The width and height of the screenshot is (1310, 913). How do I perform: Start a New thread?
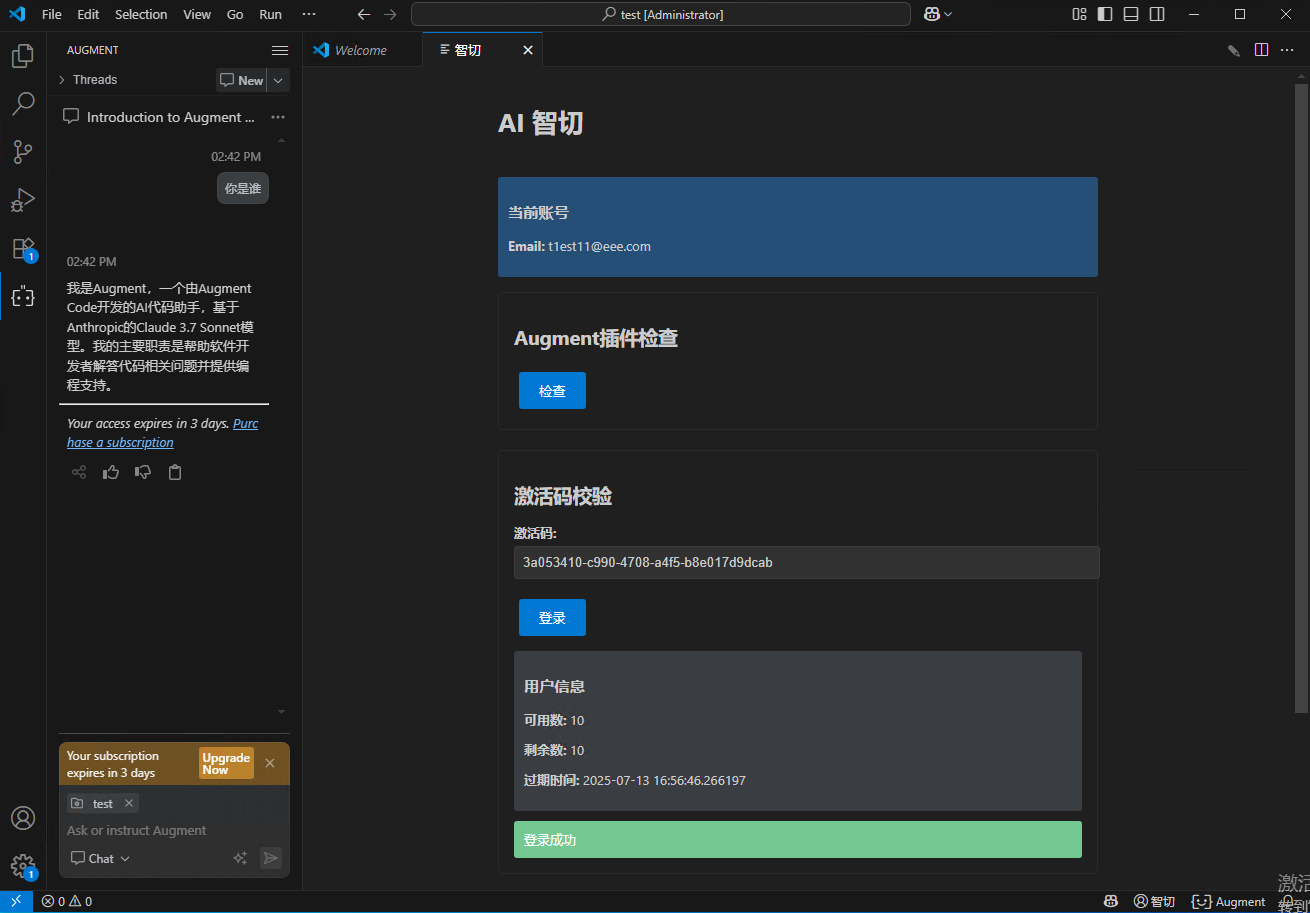pyautogui.click(x=242, y=80)
